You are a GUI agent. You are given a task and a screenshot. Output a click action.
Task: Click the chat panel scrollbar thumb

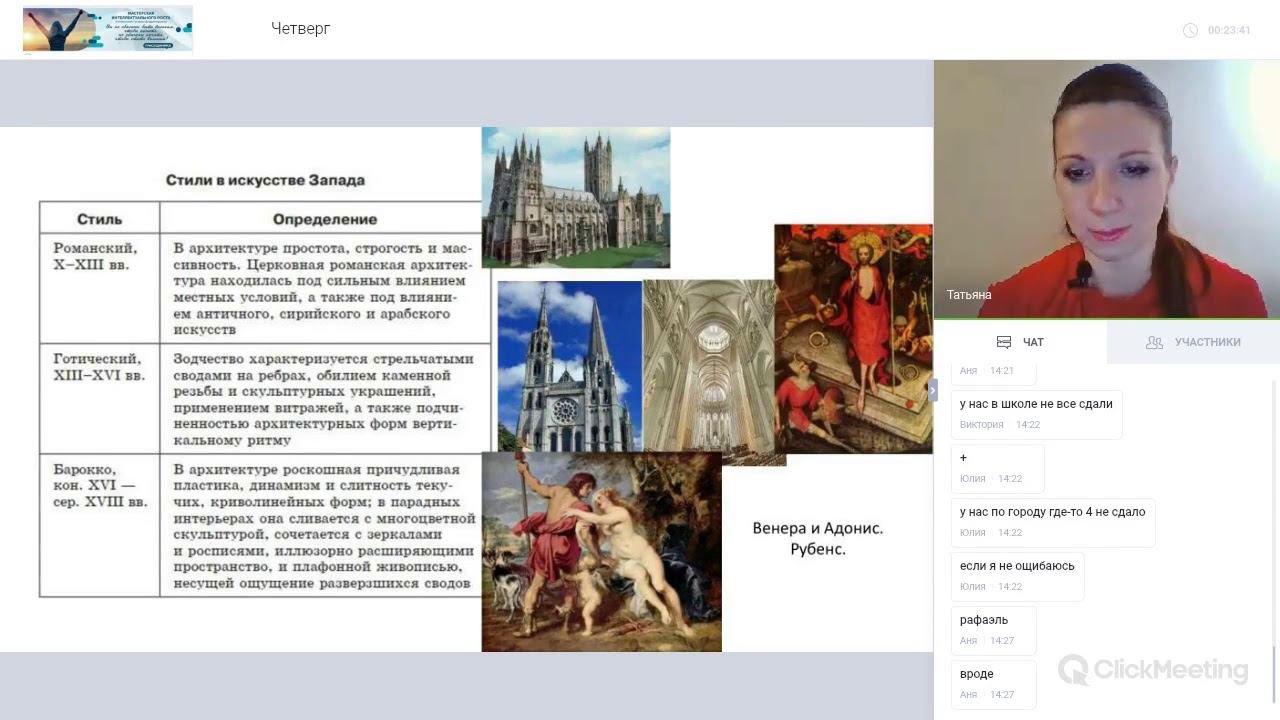coord(1274,676)
